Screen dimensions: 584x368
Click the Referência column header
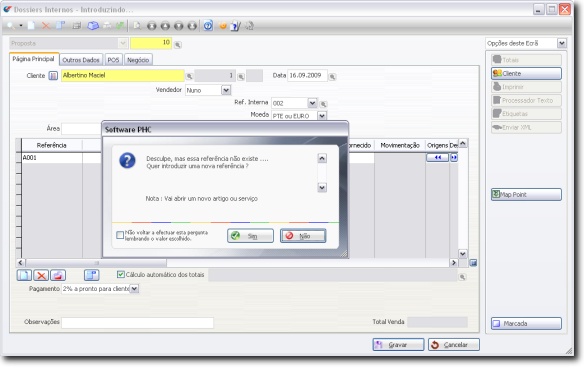pos(52,145)
